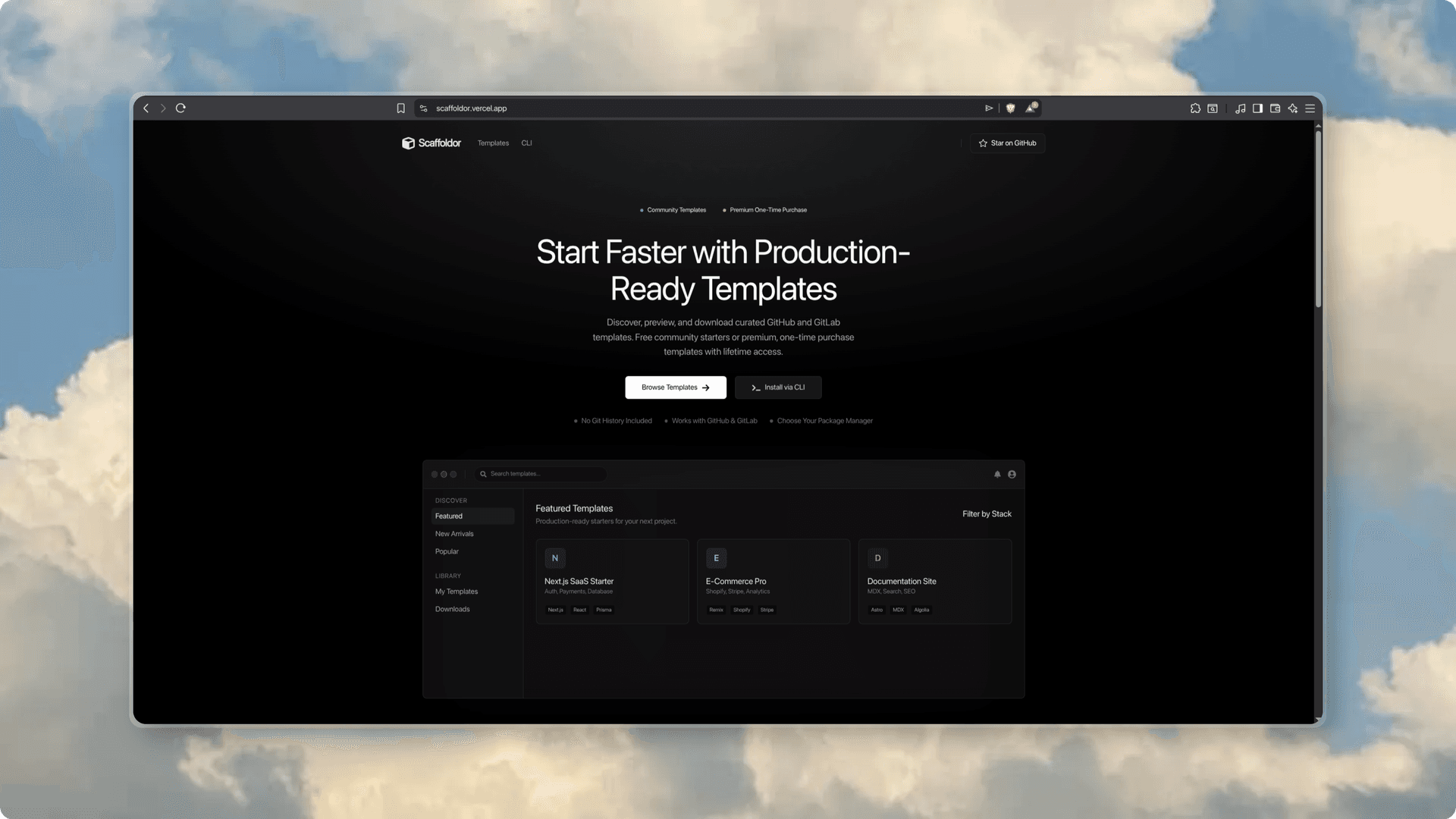
Task: Open the Brave Rewards triangle icon
Action: pos(1031,108)
